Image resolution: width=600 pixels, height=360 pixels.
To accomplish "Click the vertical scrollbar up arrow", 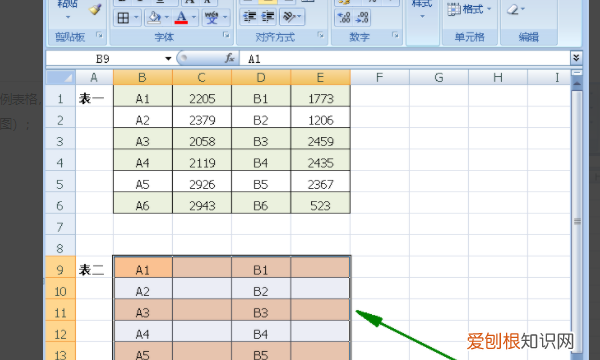I will point(577,83).
